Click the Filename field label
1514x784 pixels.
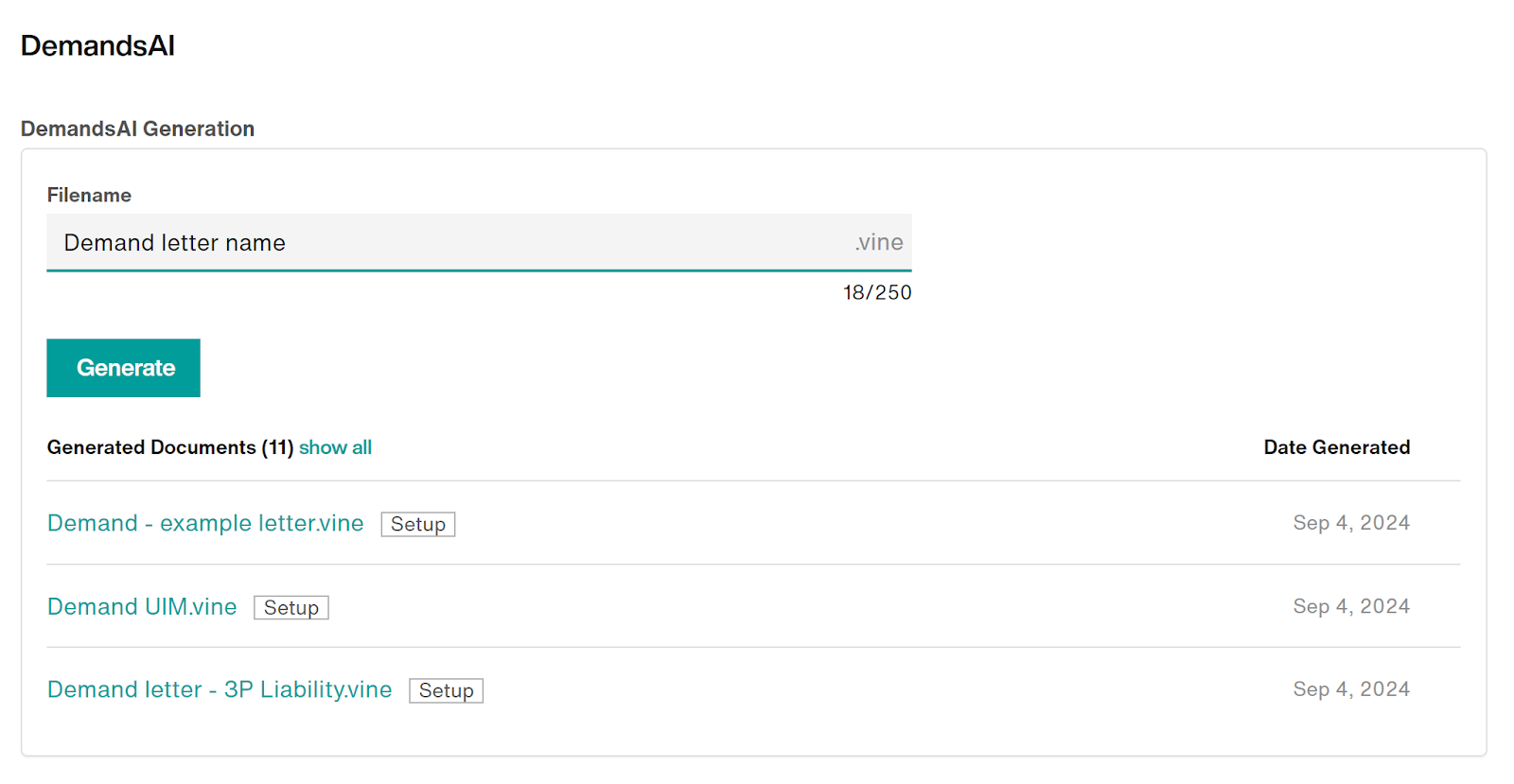coord(89,195)
